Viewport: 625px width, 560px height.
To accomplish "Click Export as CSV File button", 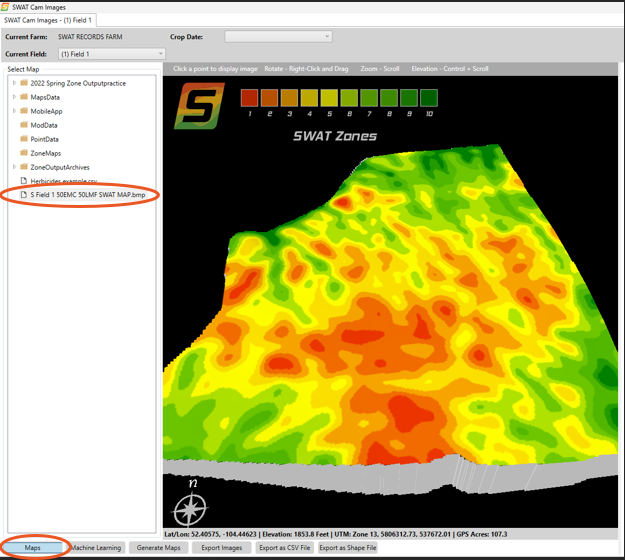I will pos(285,548).
